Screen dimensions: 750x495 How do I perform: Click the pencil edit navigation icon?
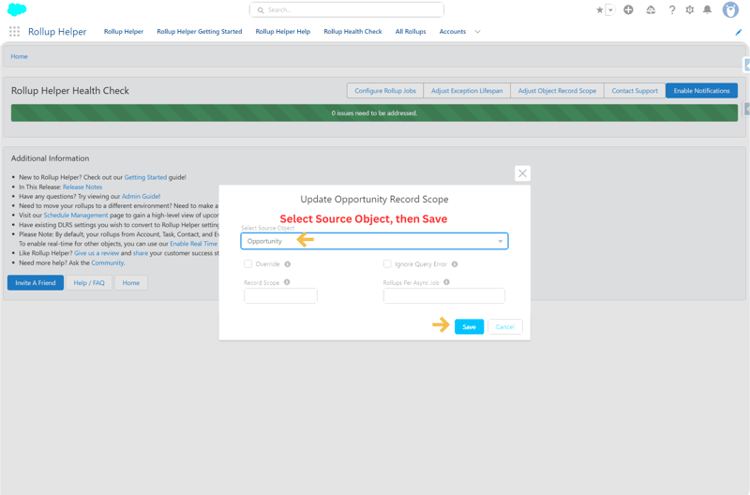click(739, 32)
